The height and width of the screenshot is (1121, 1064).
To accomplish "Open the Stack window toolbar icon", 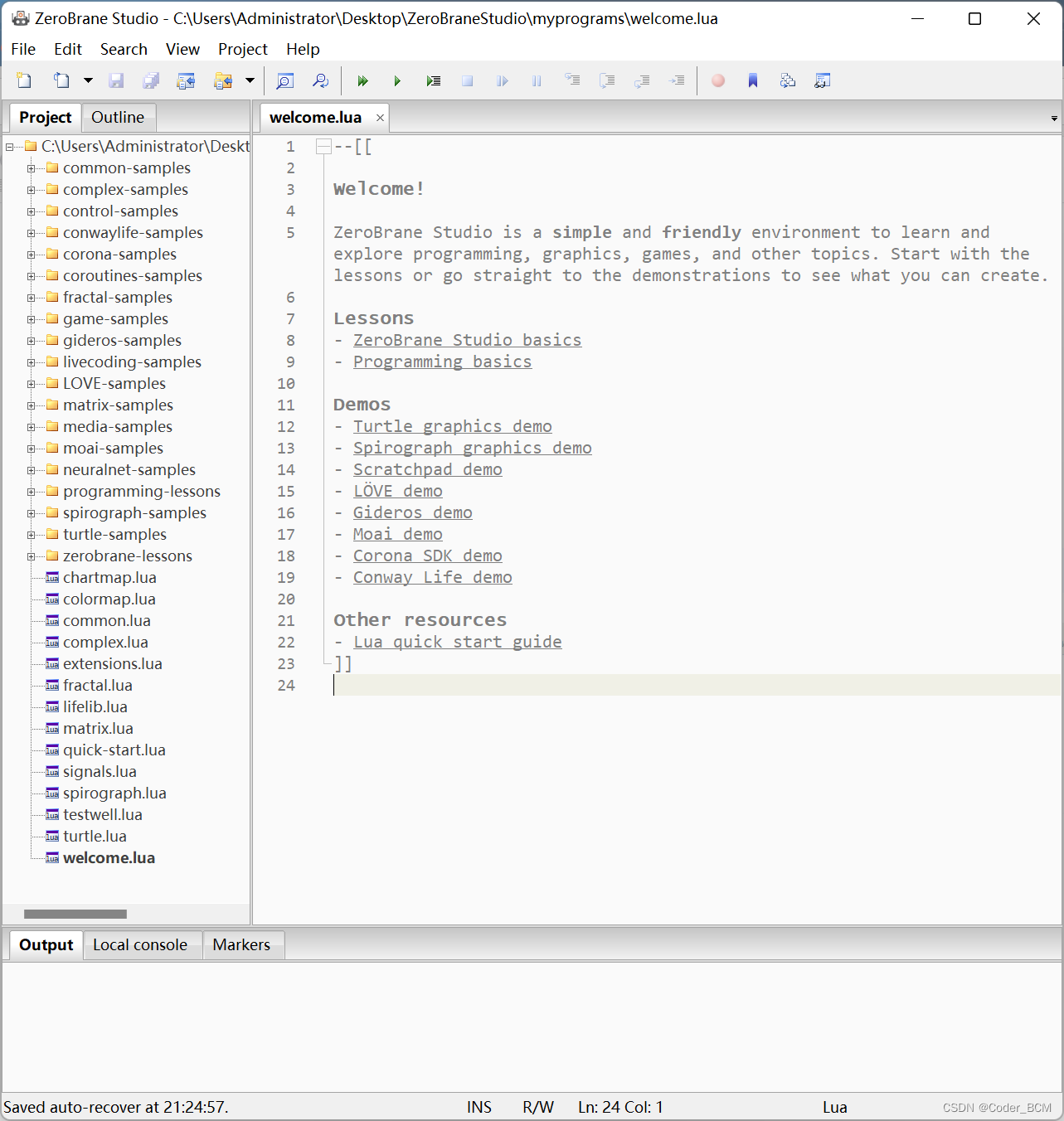I will (x=788, y=80).
